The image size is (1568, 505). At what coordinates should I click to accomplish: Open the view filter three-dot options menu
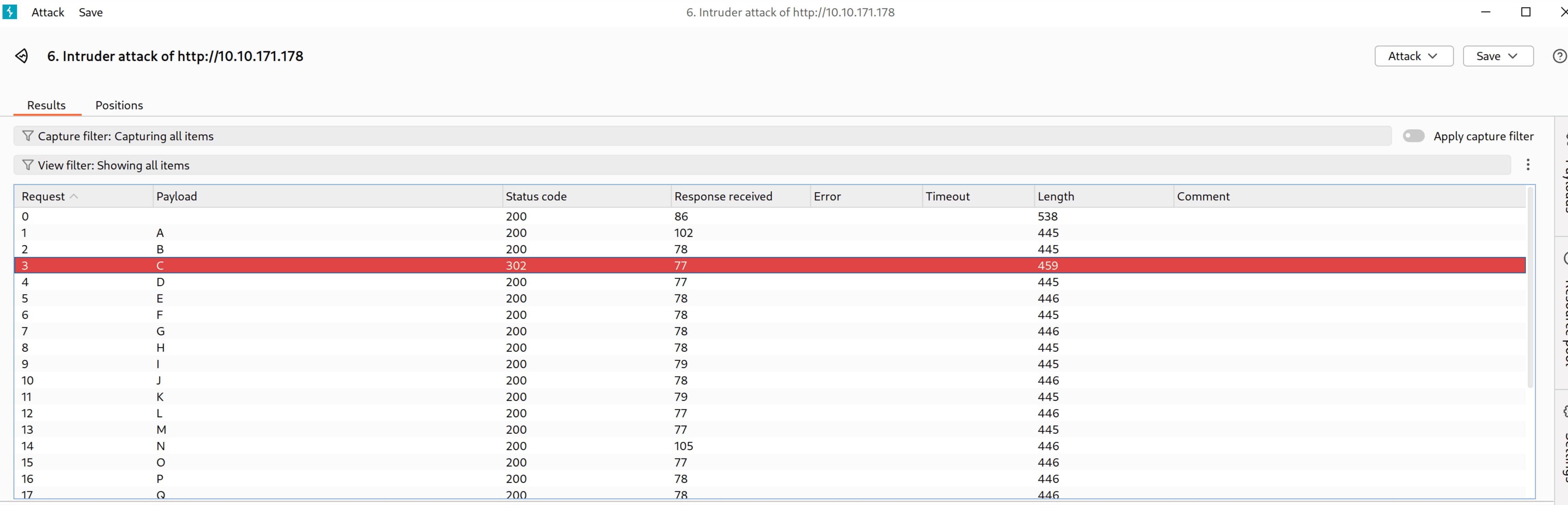coord(1527,164)
